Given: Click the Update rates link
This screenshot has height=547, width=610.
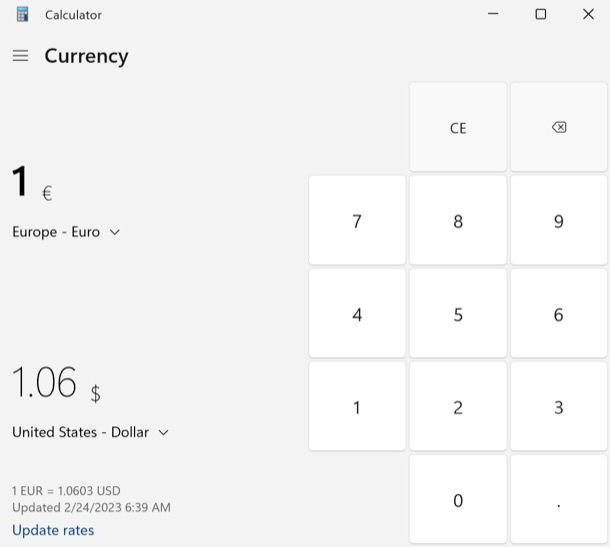Looking at the screenshot, I should pyautogui.click(x=53, y=530).
